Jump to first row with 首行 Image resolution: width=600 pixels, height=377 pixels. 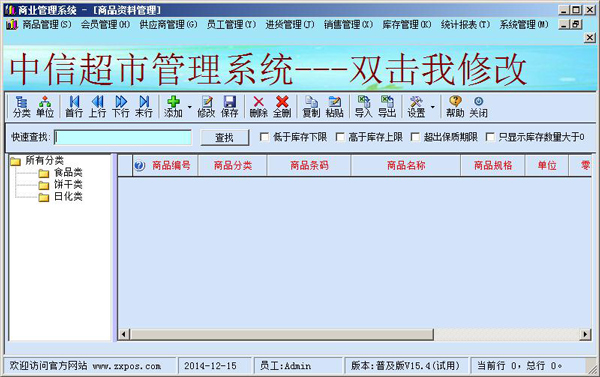[x=74, y=106]
